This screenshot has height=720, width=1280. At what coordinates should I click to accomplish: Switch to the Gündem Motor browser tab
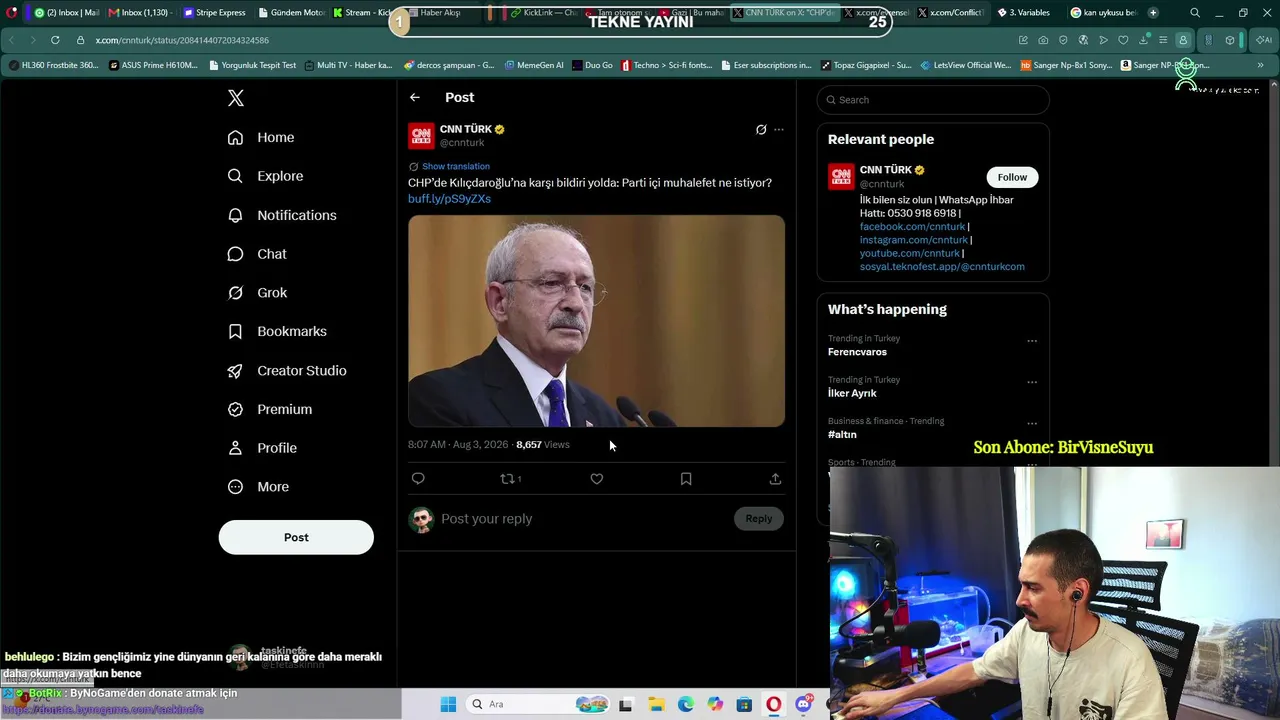[291, 13]
